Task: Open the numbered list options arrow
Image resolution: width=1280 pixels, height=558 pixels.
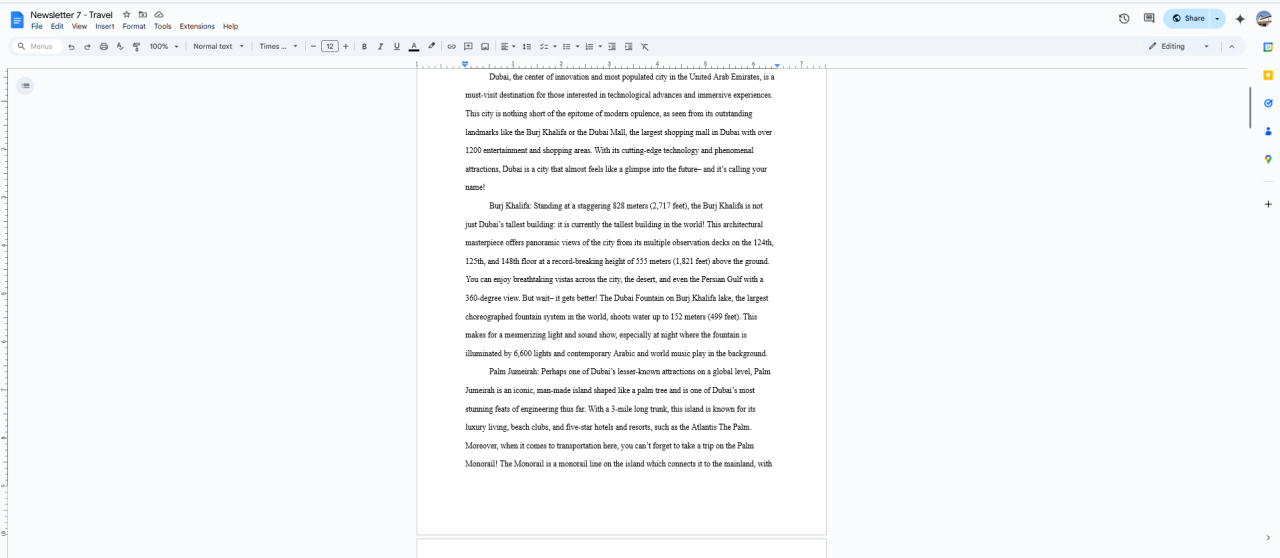Action: pos(600,47)
